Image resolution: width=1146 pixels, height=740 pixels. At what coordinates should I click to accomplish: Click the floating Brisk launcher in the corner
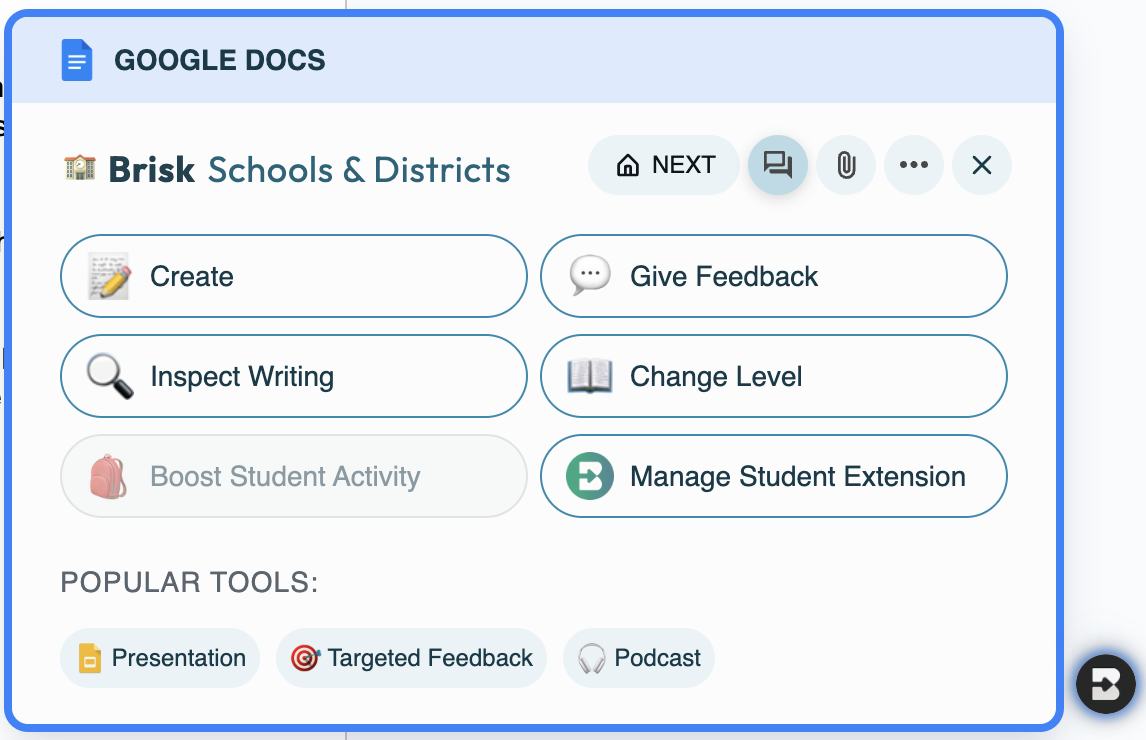pos(1105,684)
